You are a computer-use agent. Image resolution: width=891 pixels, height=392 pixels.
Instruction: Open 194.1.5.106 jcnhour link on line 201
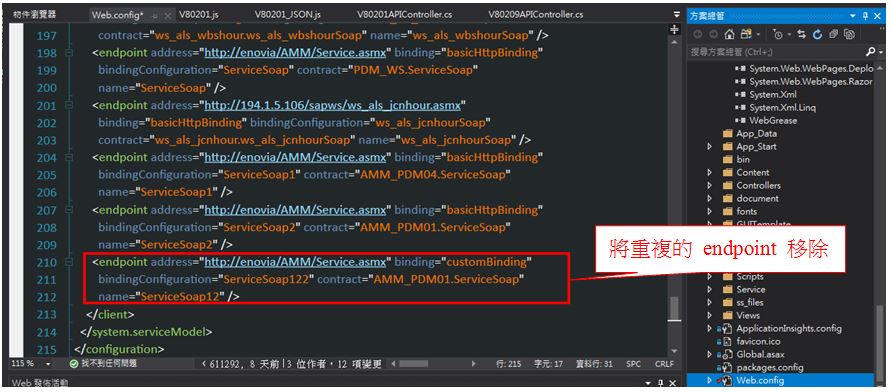(333, 105)
